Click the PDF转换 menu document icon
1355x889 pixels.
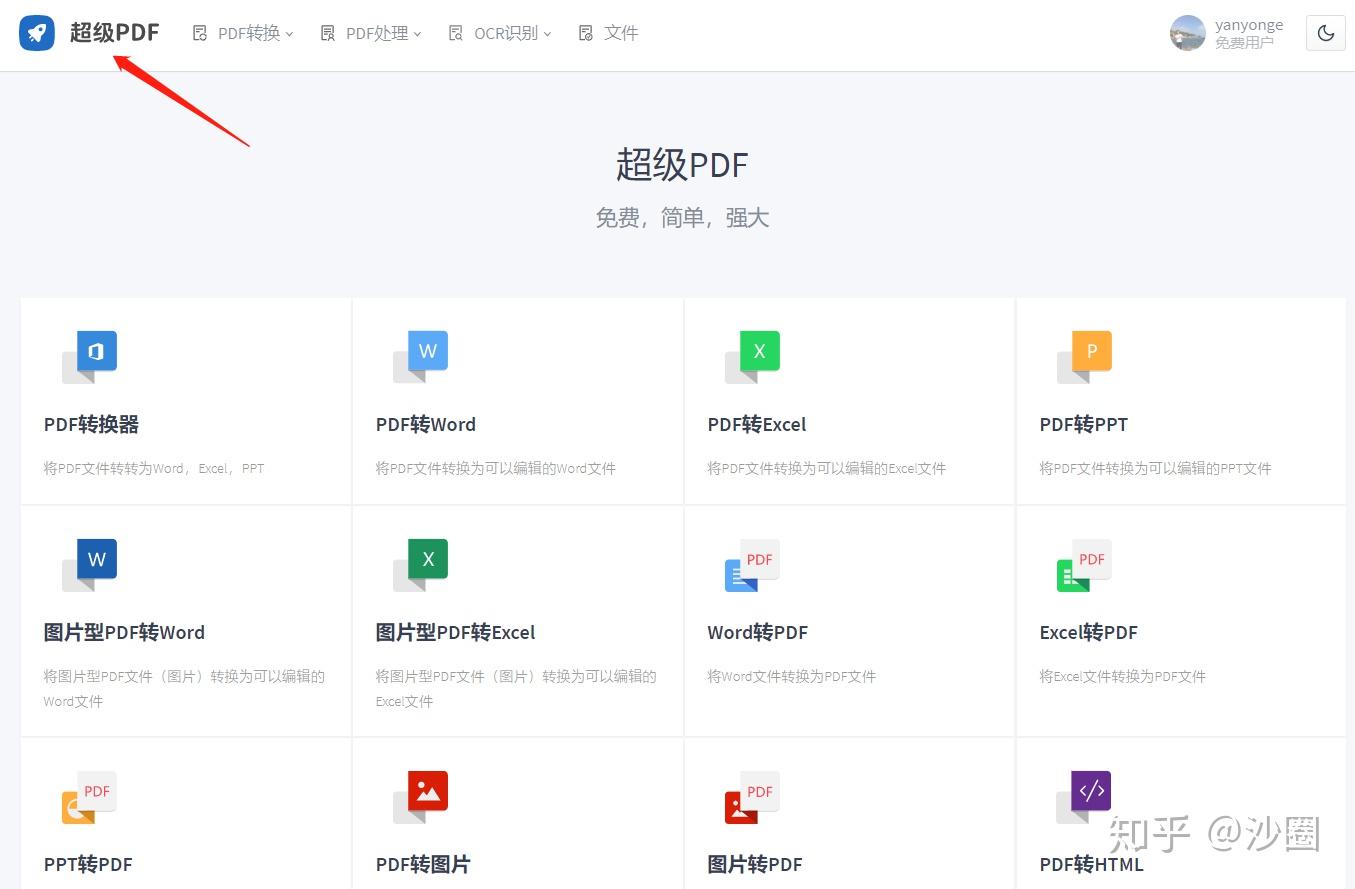[x=200, y=33]
